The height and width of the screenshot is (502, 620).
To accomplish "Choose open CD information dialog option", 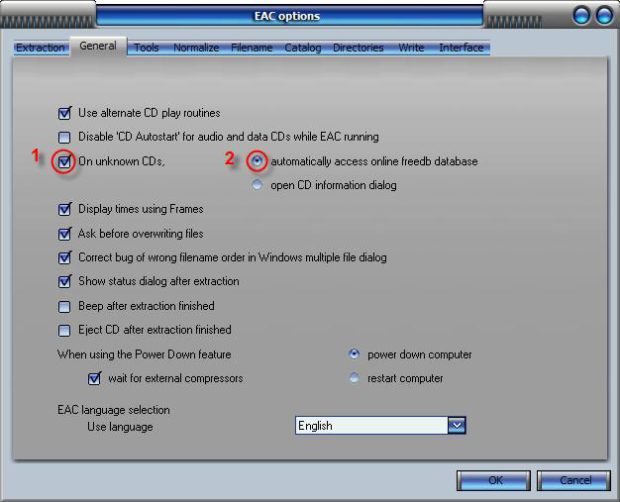I will click(x=257, y=185).
